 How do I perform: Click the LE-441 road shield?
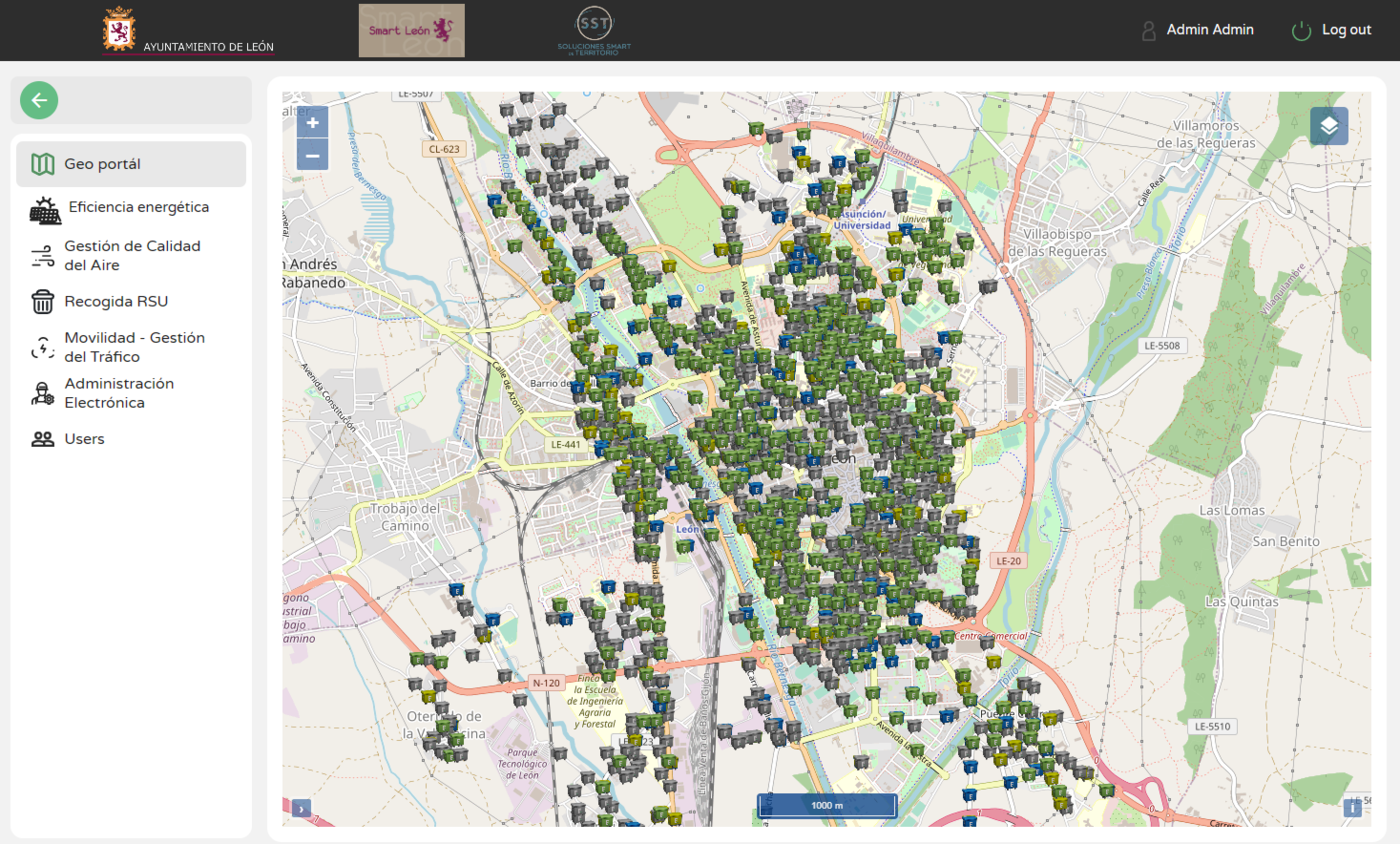pos(565,444)
